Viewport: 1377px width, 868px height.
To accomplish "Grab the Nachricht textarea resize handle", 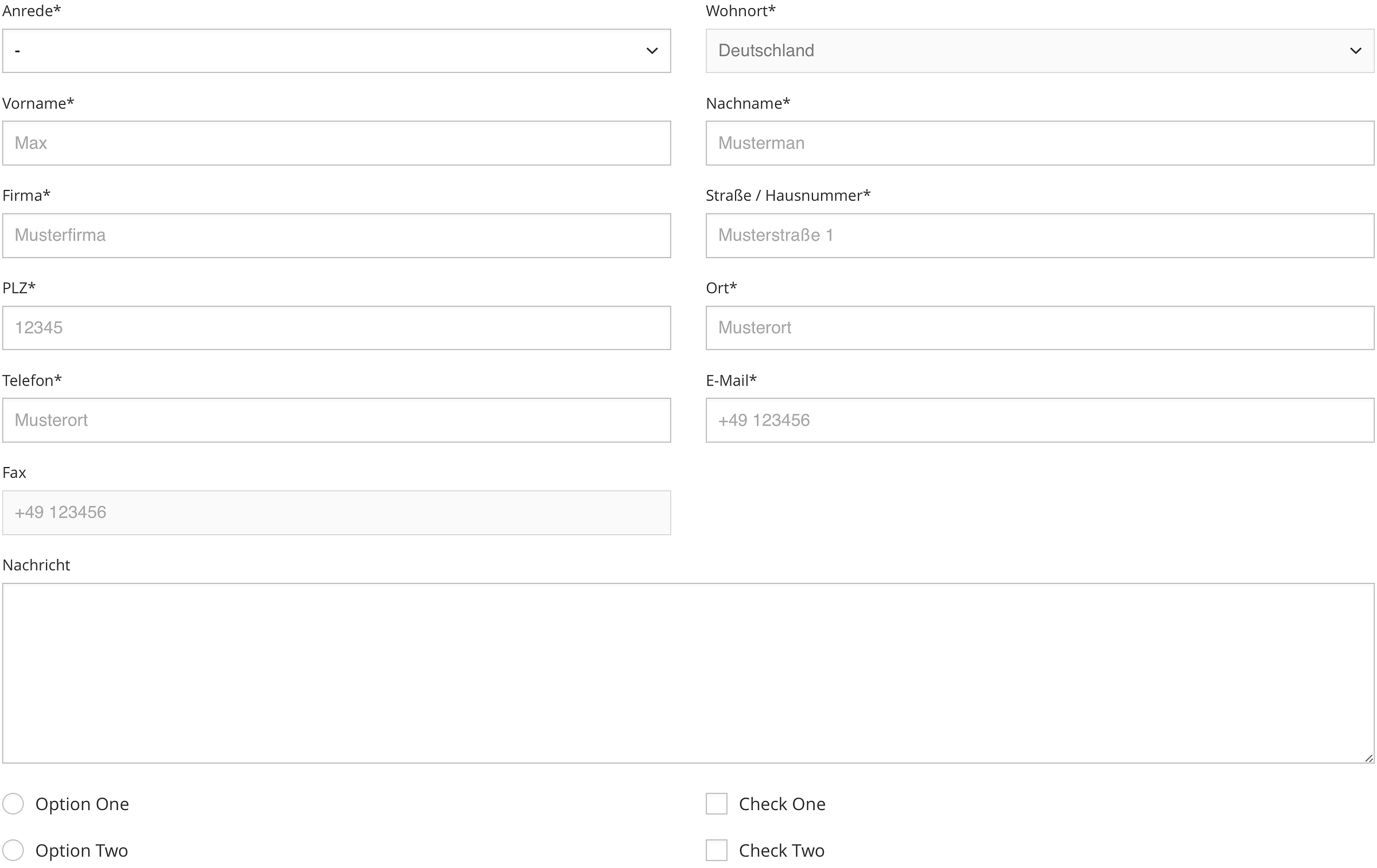I will [x=1368, y=758].
